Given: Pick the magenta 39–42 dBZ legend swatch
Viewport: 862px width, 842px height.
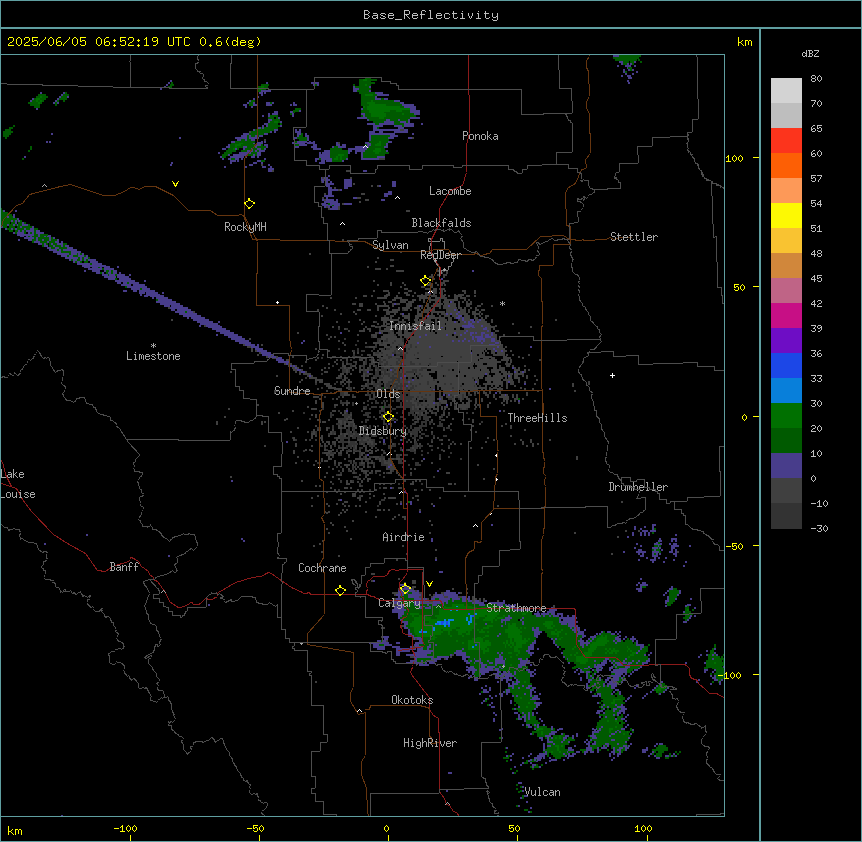Looking at the screenshot, I should tap(786, 316).
